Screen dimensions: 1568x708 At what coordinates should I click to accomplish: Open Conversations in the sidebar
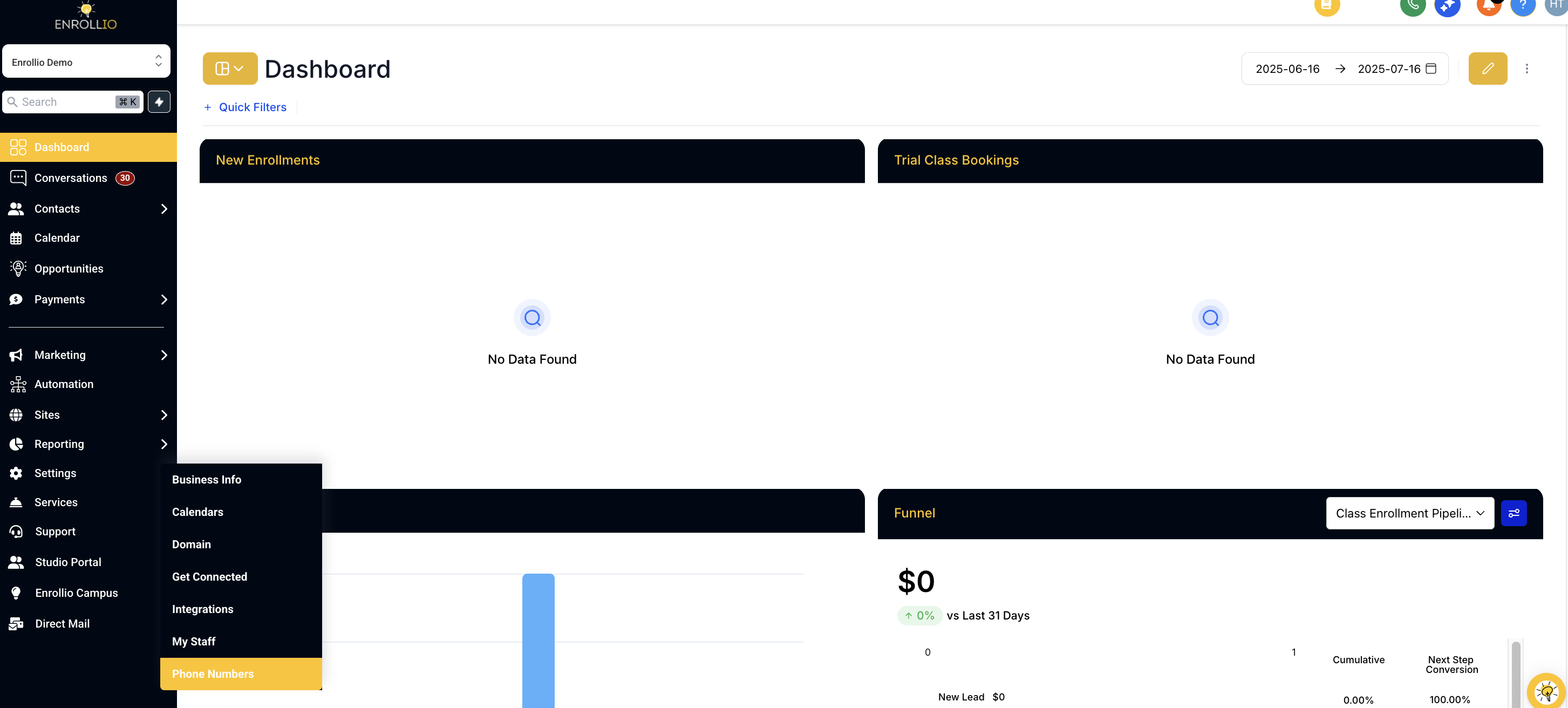click(x=71, y=178)
